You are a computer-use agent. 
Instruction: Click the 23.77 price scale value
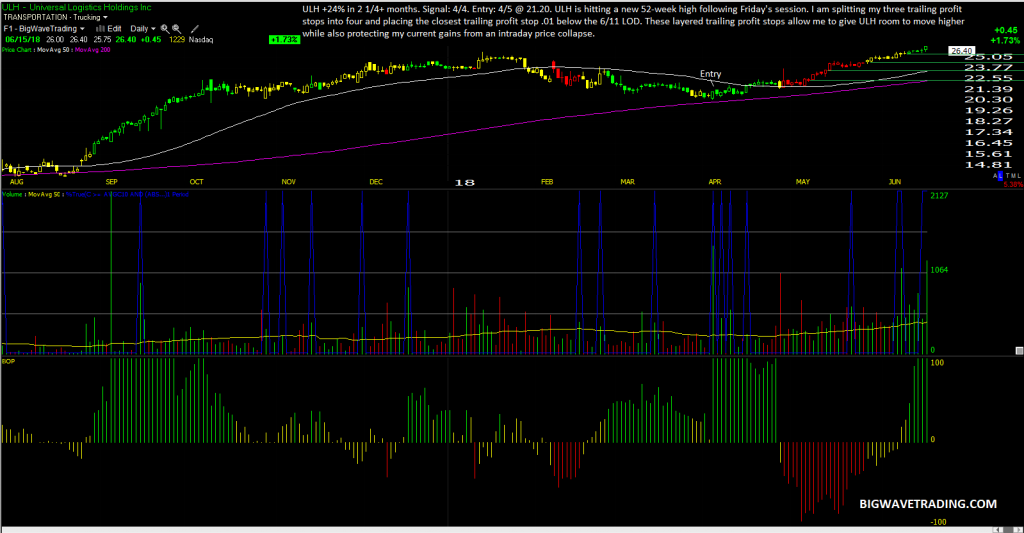(x=989, y=67)
